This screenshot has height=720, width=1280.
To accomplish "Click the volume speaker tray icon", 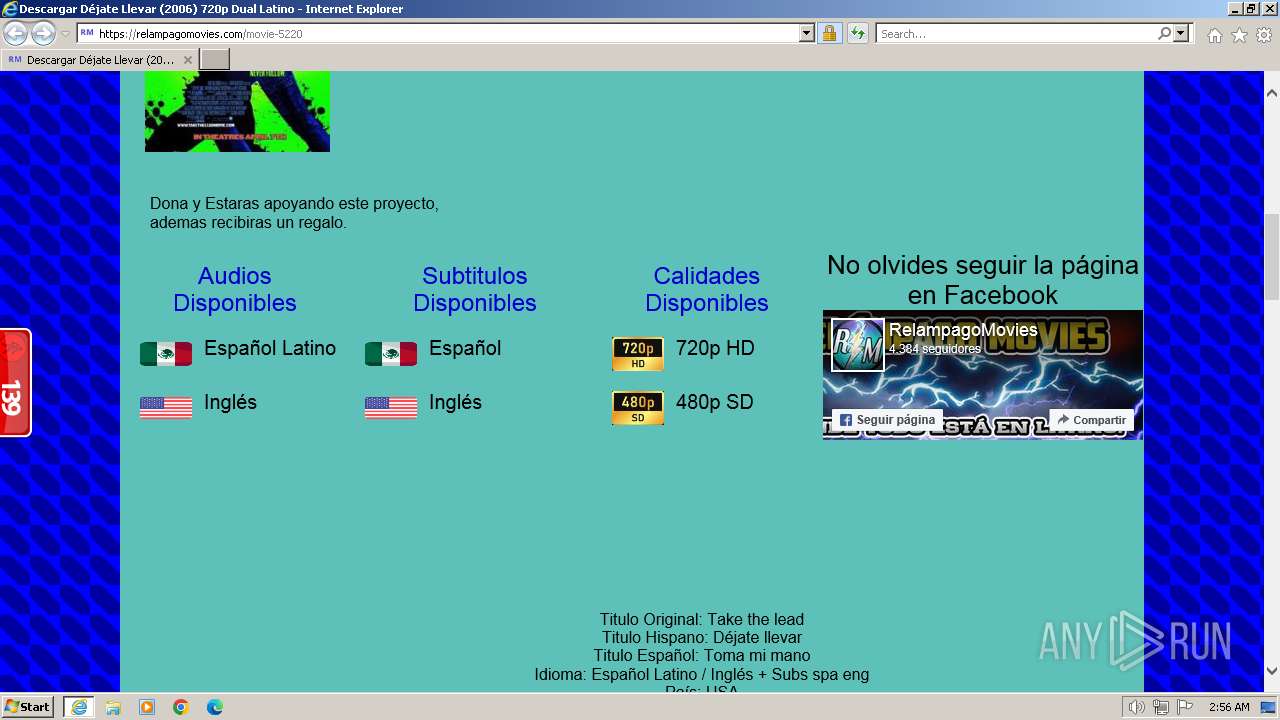I will pos(1137,707).
